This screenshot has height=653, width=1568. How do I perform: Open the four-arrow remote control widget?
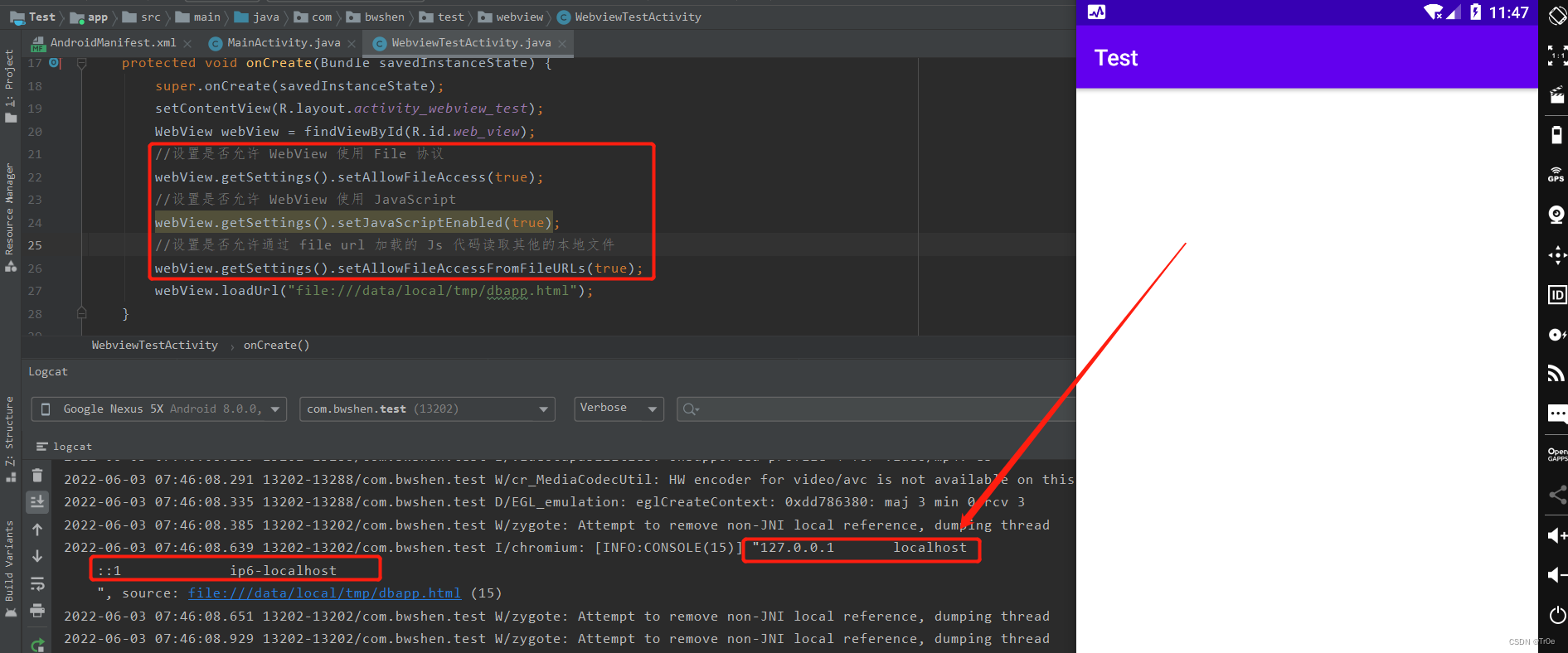(1557, 255)
